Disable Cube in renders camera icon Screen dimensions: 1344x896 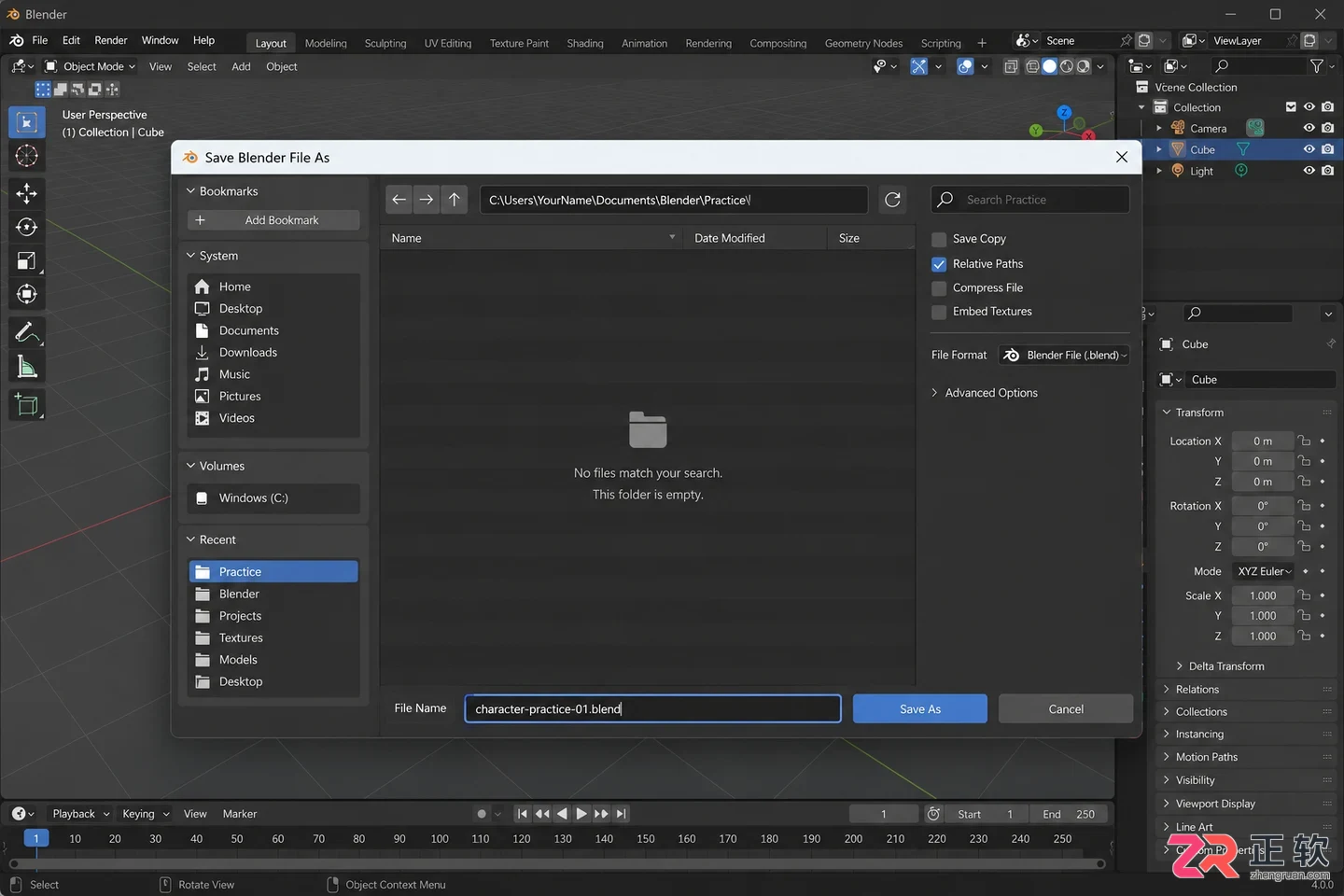(1327, 149)
